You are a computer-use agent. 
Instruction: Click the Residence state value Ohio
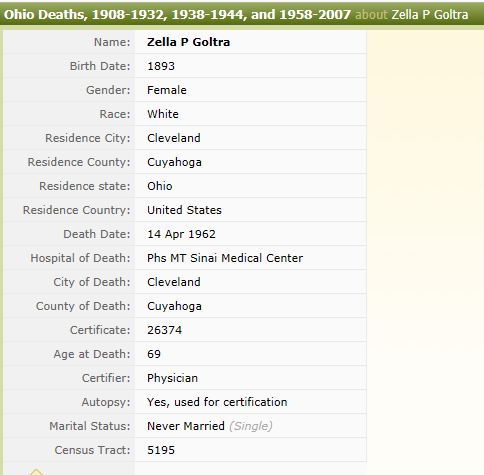(x=160, y=186)
